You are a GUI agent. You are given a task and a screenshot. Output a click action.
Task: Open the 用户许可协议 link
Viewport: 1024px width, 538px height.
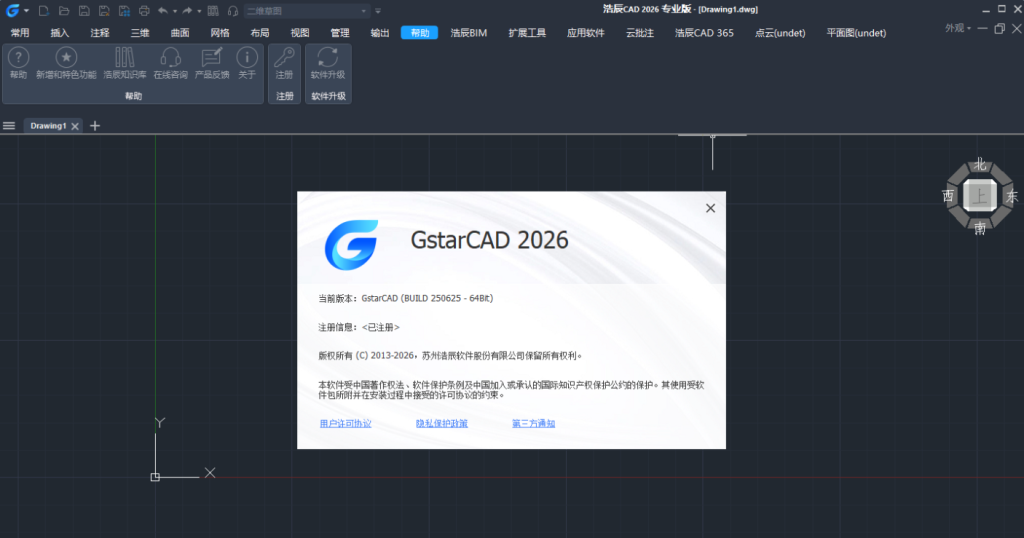(345, 423)
